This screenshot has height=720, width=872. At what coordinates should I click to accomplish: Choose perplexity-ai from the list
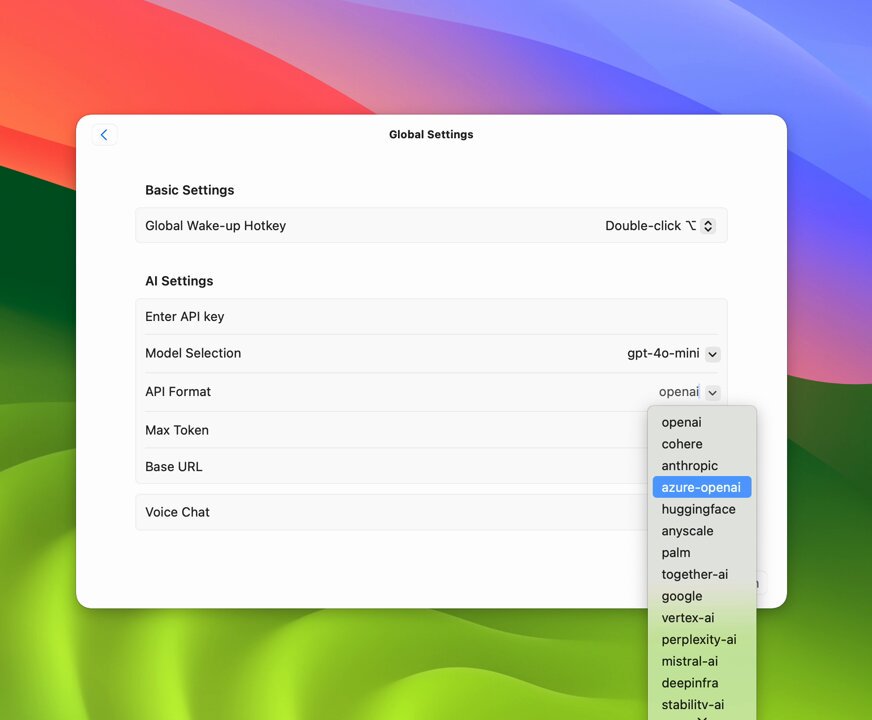699,640
